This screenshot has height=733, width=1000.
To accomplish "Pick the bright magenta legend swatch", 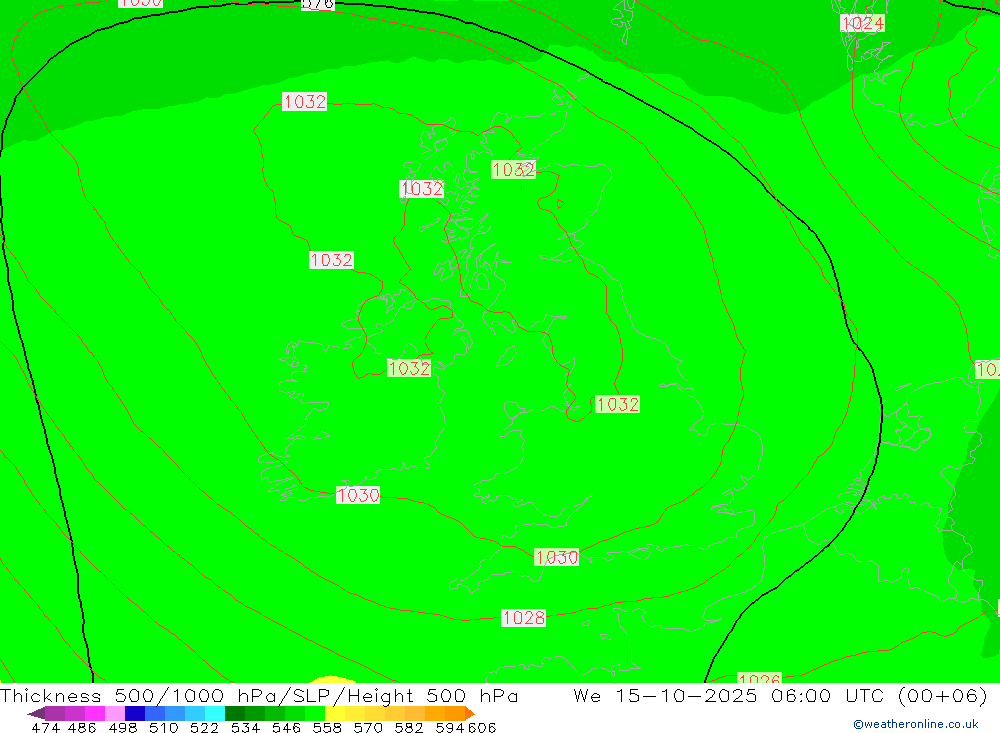I will (95, 713).
